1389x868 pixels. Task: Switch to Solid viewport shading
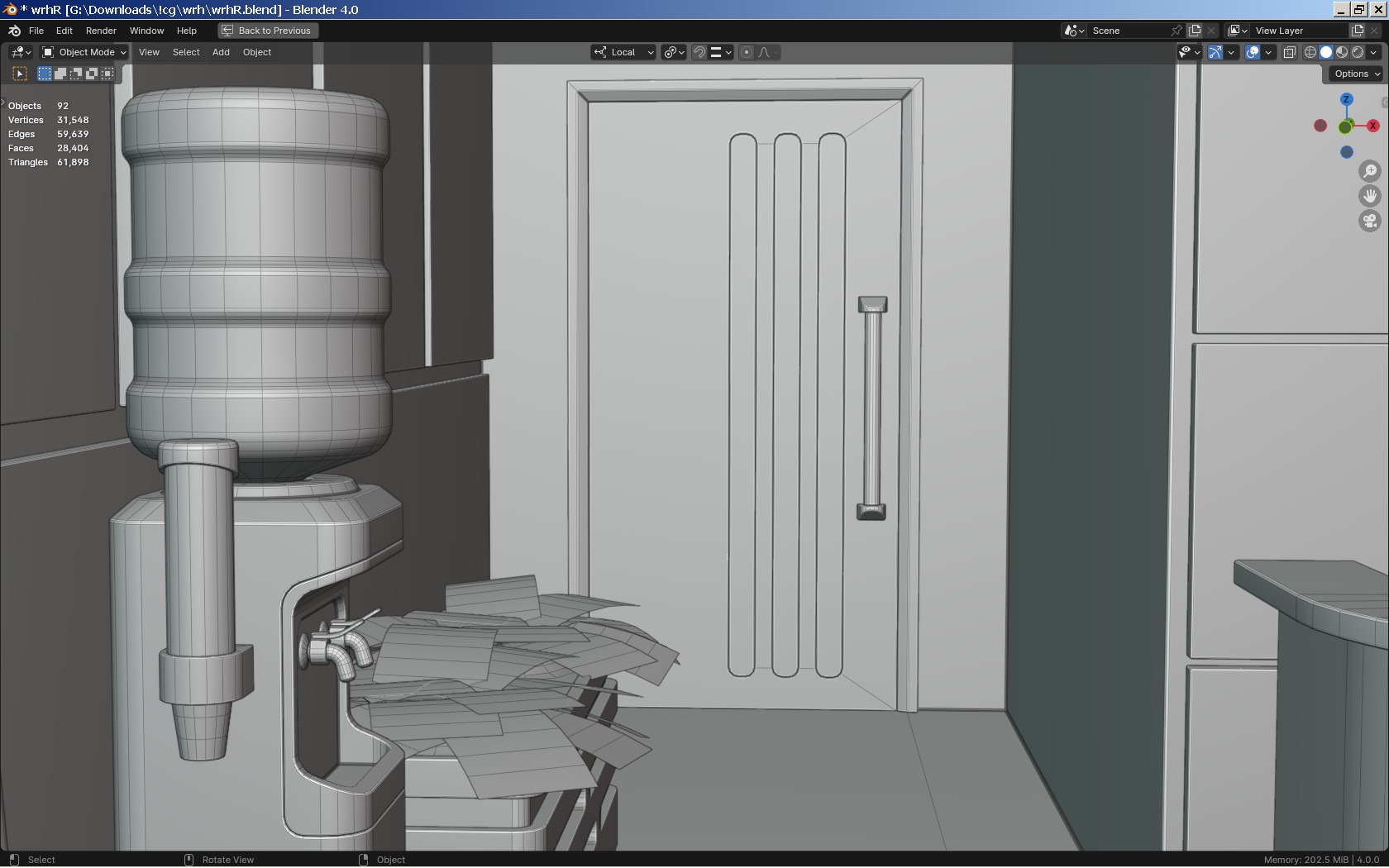[x=1326, y=52]
